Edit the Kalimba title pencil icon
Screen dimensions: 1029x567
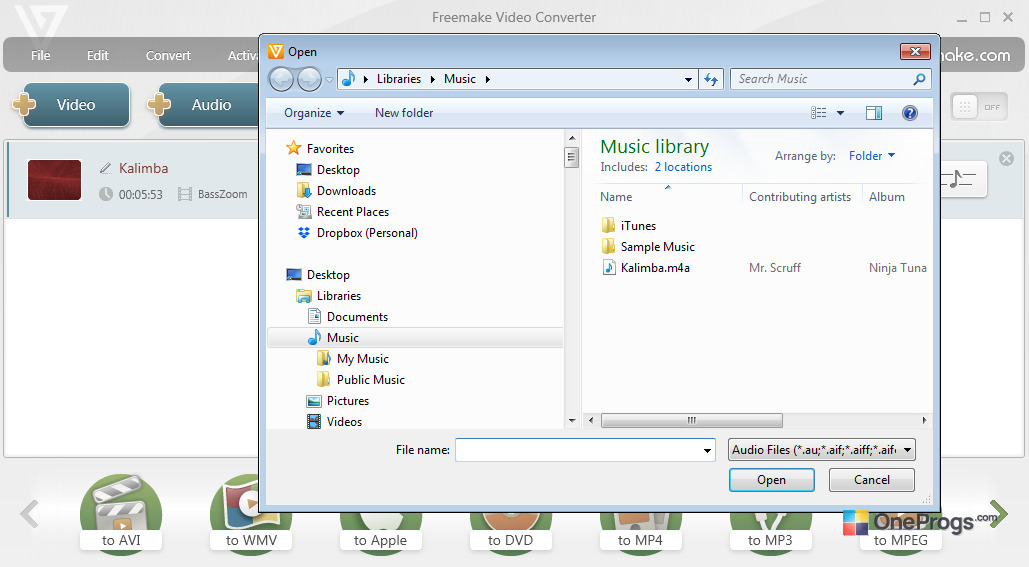105,169
